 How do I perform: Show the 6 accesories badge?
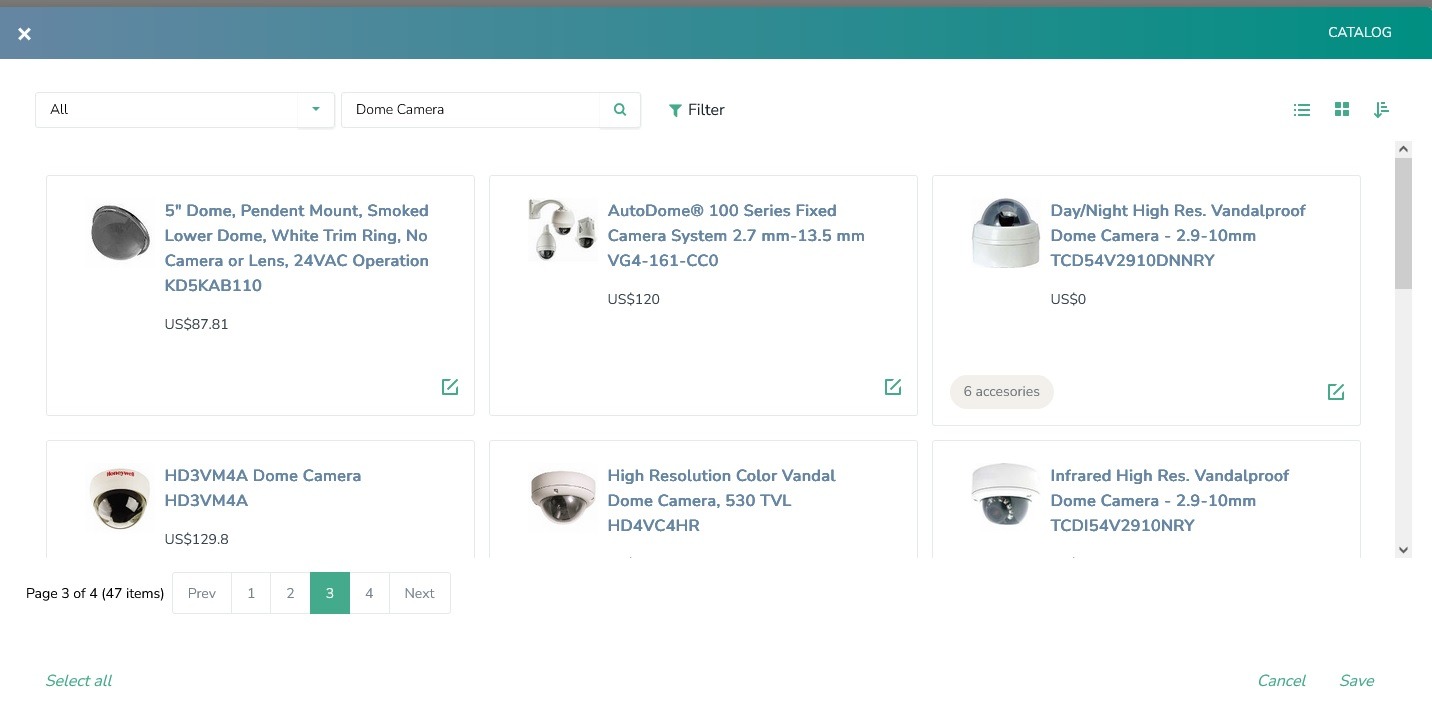click(x=1002, y=392)
